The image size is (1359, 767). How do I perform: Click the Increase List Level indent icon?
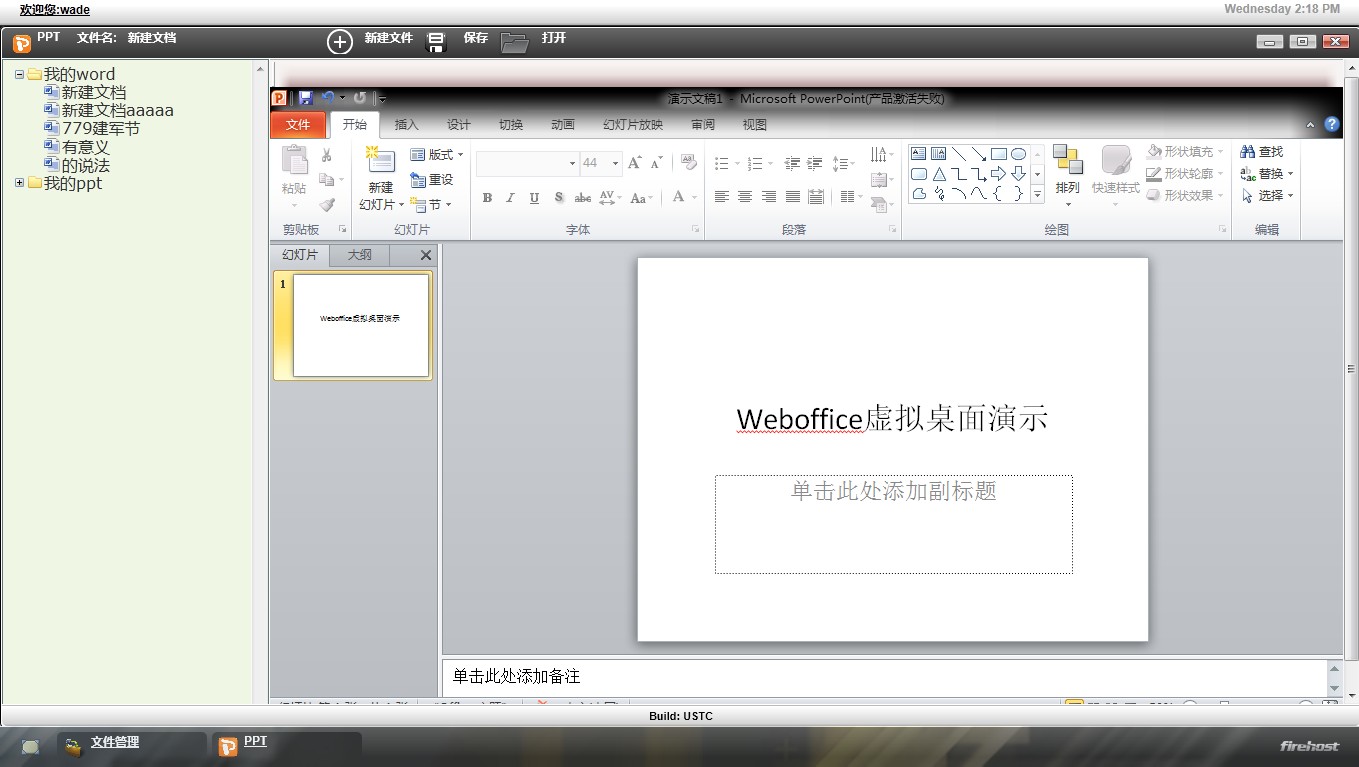(x=815, y=163)
